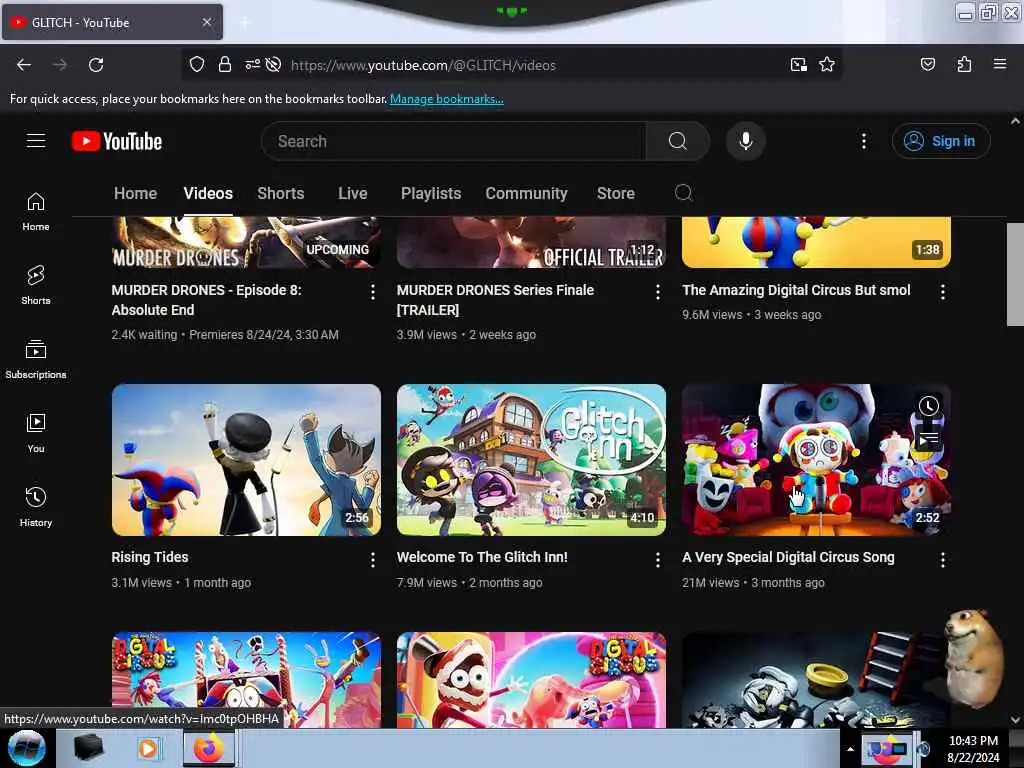Click the browser address bar URL
Image resolution: width=1024 pixels, height=768 pixels.
click(423, 65)
